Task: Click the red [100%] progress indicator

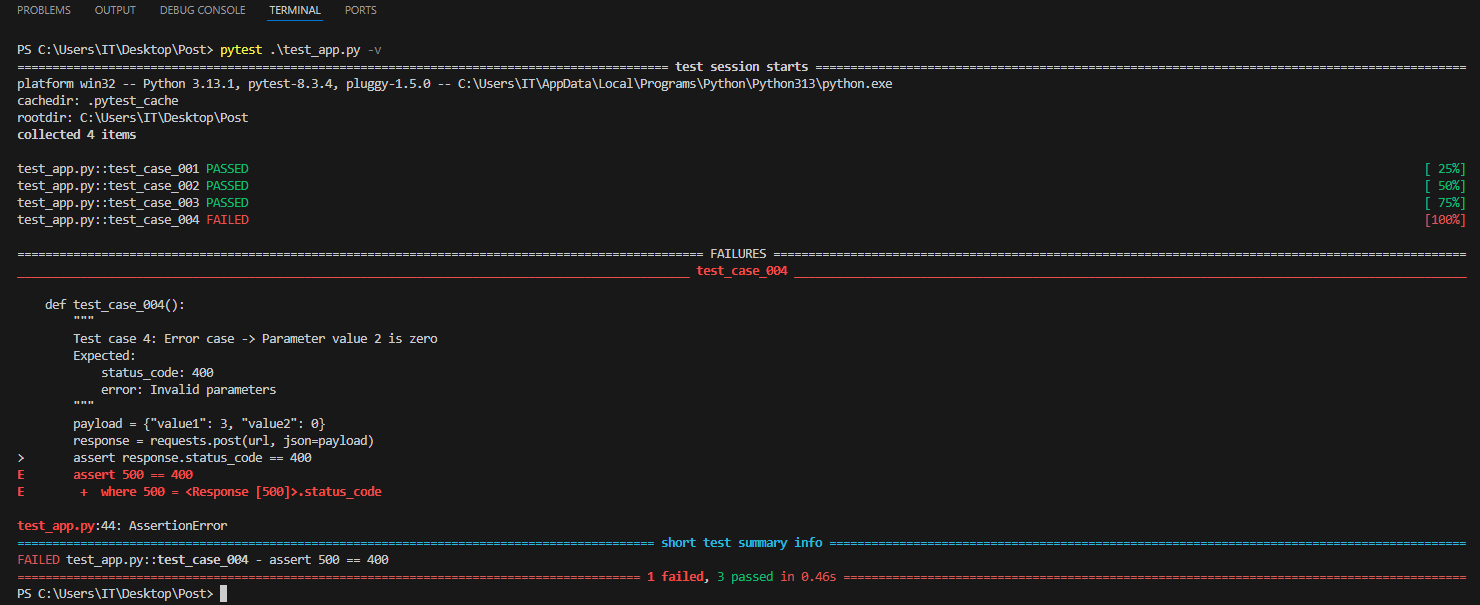Action: point(1444,219)
